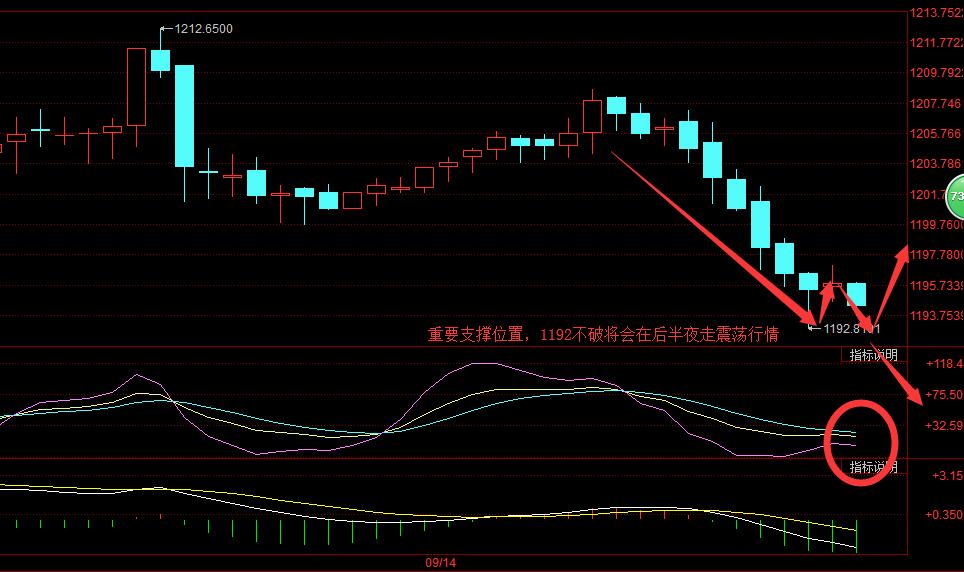This screenshot has height=572, width=964.
Task: Click the 1205.766 price axis value
Action: [936, 133]
